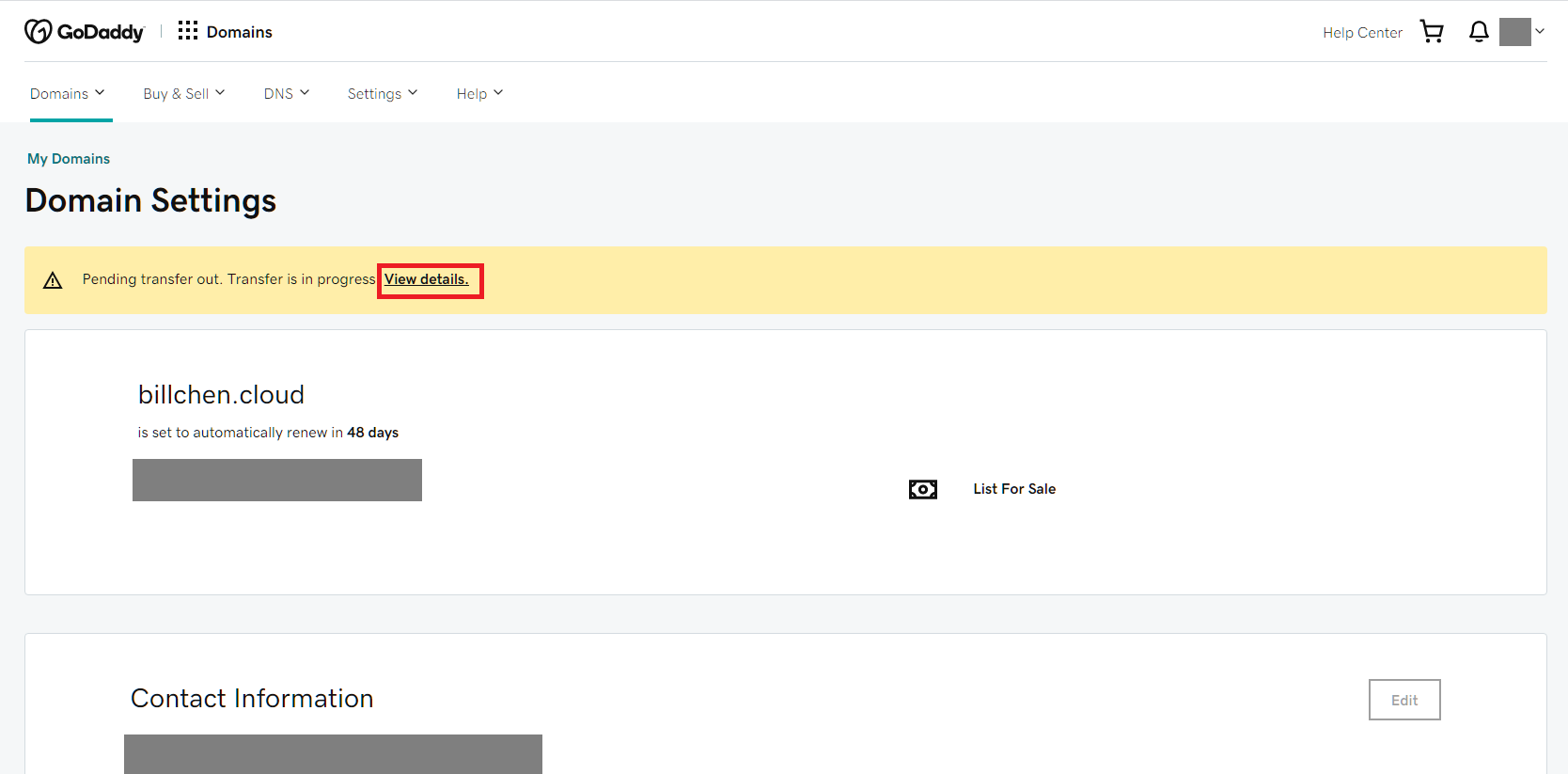The image size is (1568, 774).
Task: Select the List For Sale option
Action: [1014, 489]
